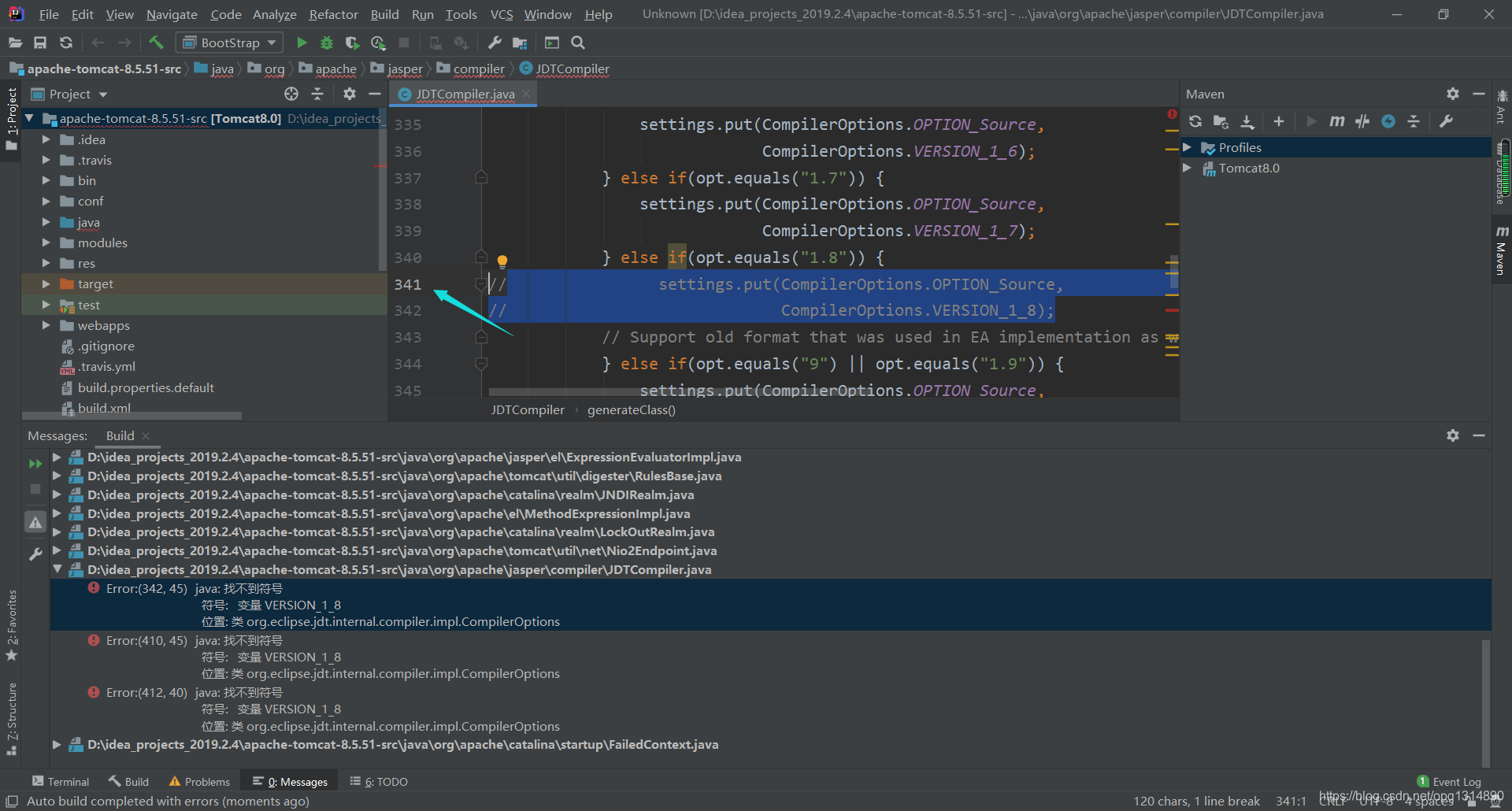This screenshot has width=1512, height=811.
Task: Expand Maven Profiles node
Action: [1188, 147]
